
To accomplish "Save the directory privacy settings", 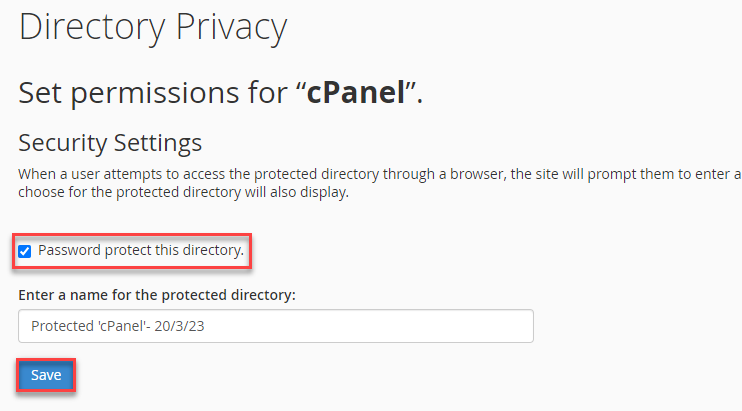I will coord(46,375).
